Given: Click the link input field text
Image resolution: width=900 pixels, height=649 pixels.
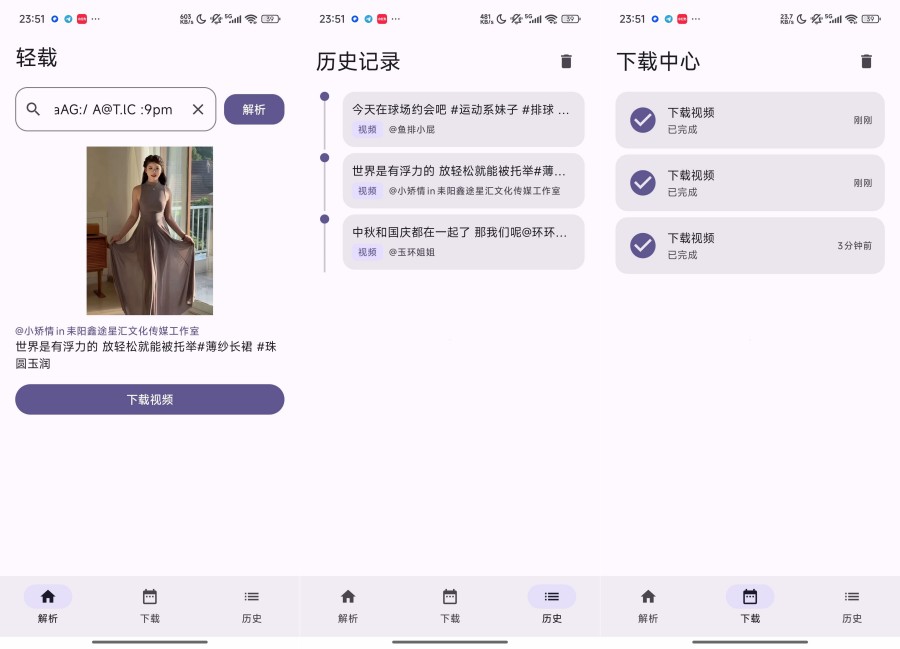Looking at the screenshot, I should [x=113, y=109].
